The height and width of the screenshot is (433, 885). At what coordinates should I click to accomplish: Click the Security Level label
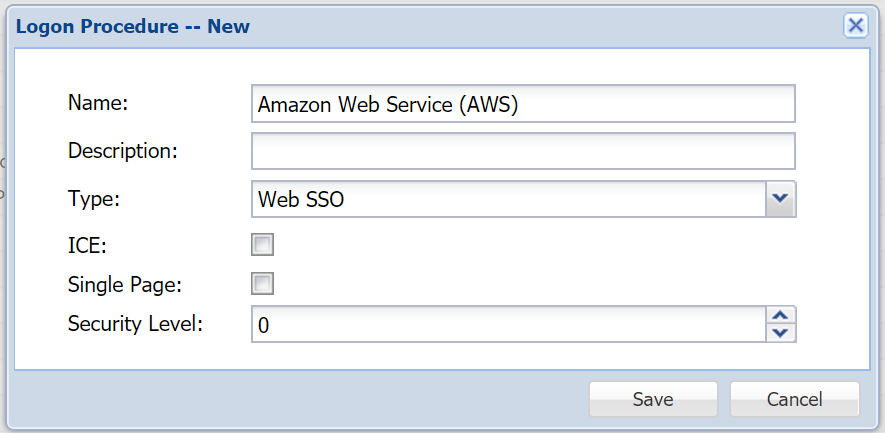point(135,323)
